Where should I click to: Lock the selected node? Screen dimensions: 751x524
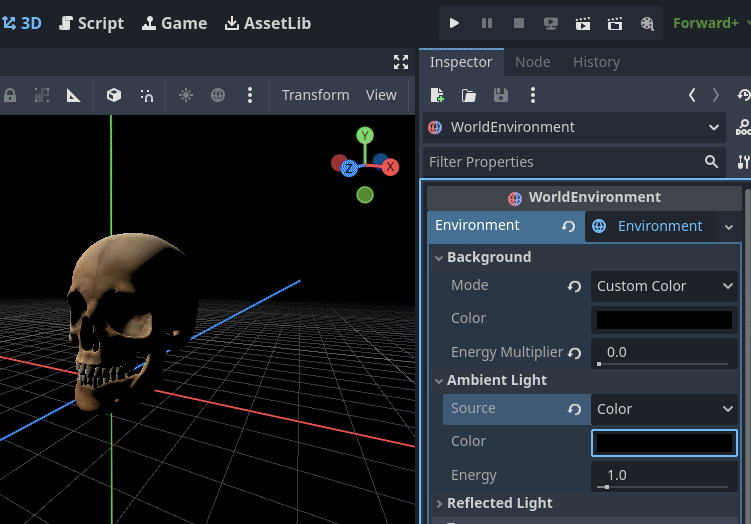coord(10,95)
